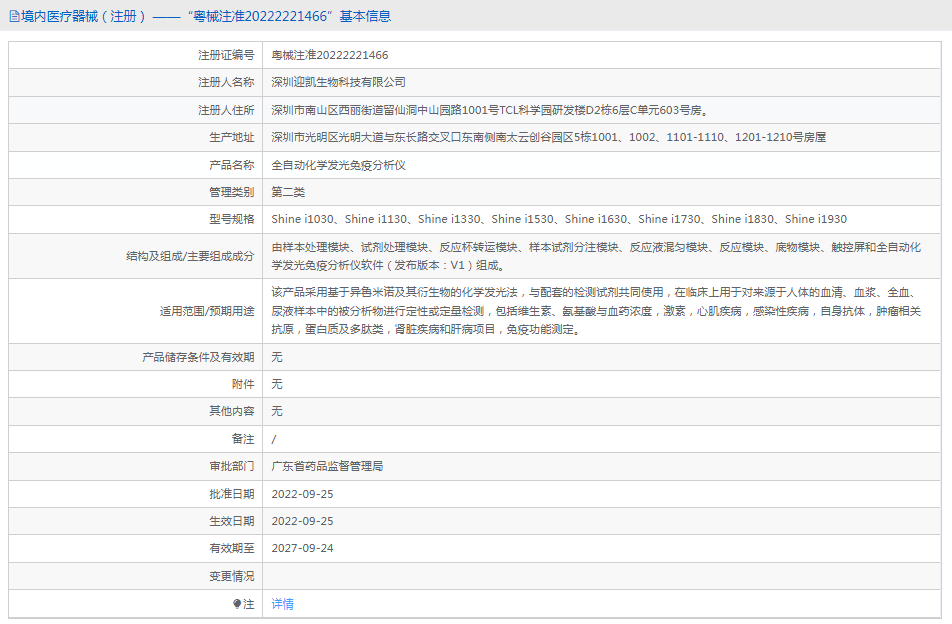
Task: Select the address starting 深圳市南山区西丽街道
Action: coord(490,110)
